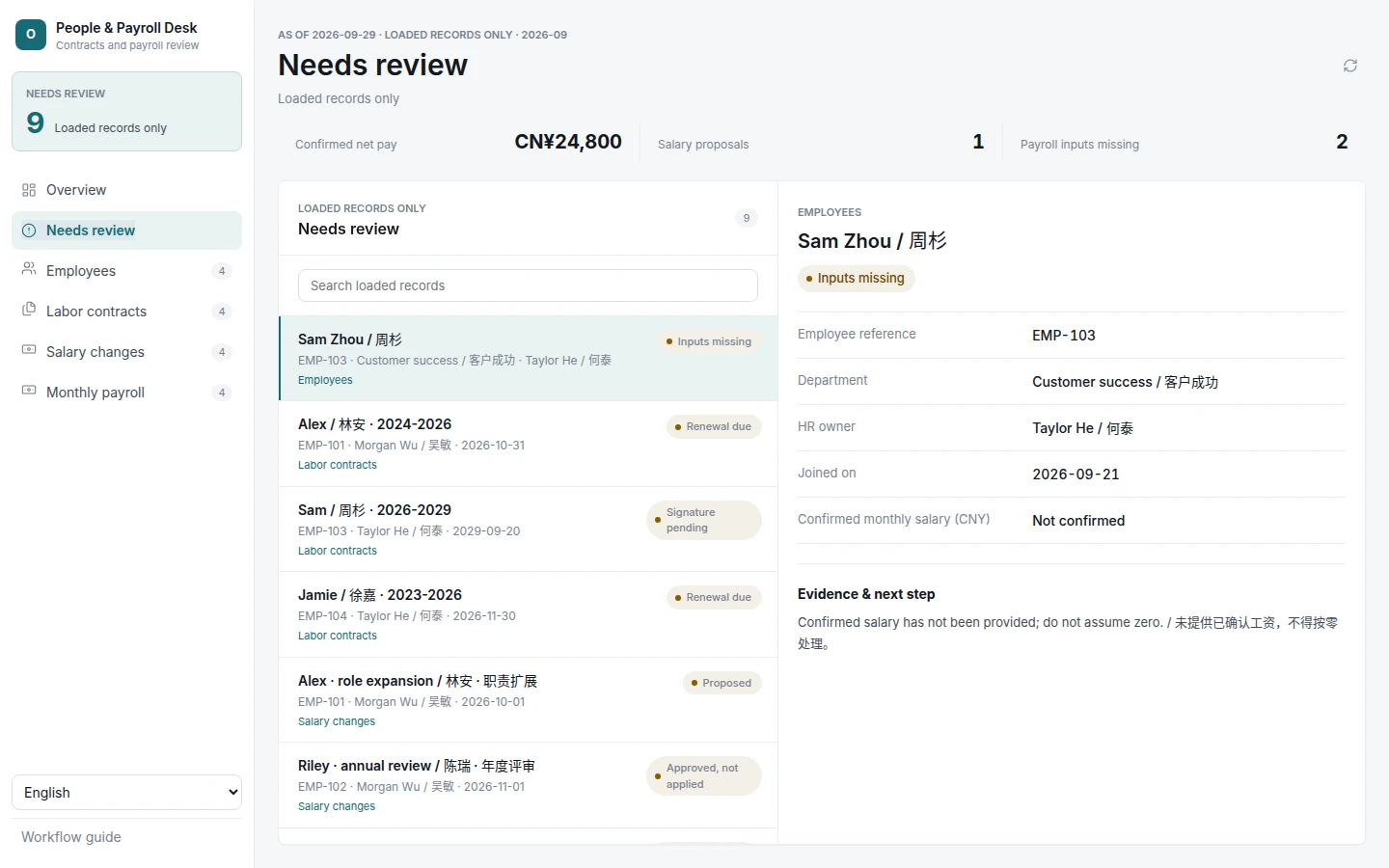Click the Renewal due badge on Alex's contract

tap(714, 426)
